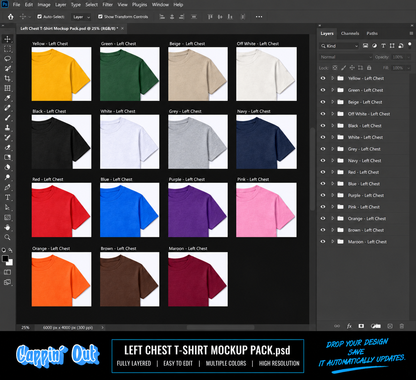This screenshot has width=416, height=380.
Task: Filter layers by pixel layer icon
Action: [x=365, y=46]
